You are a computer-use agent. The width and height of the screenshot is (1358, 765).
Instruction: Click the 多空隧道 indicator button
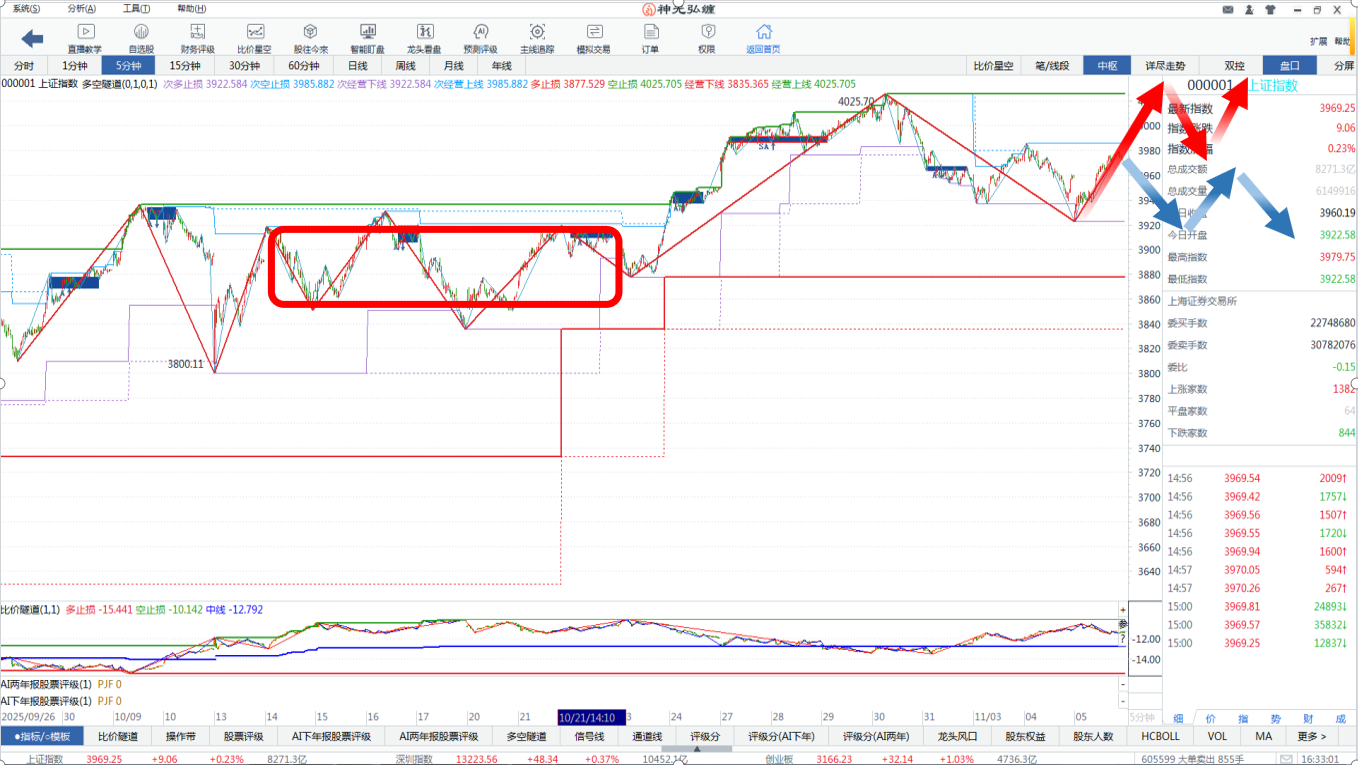(x=526, y=737)
